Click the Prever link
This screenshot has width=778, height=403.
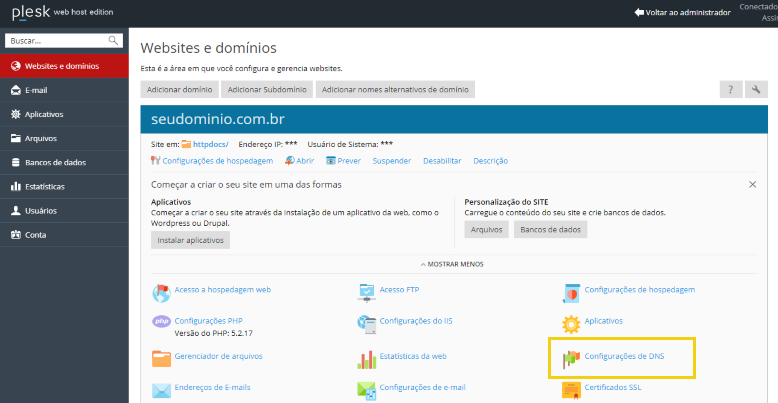coord(349,161)
